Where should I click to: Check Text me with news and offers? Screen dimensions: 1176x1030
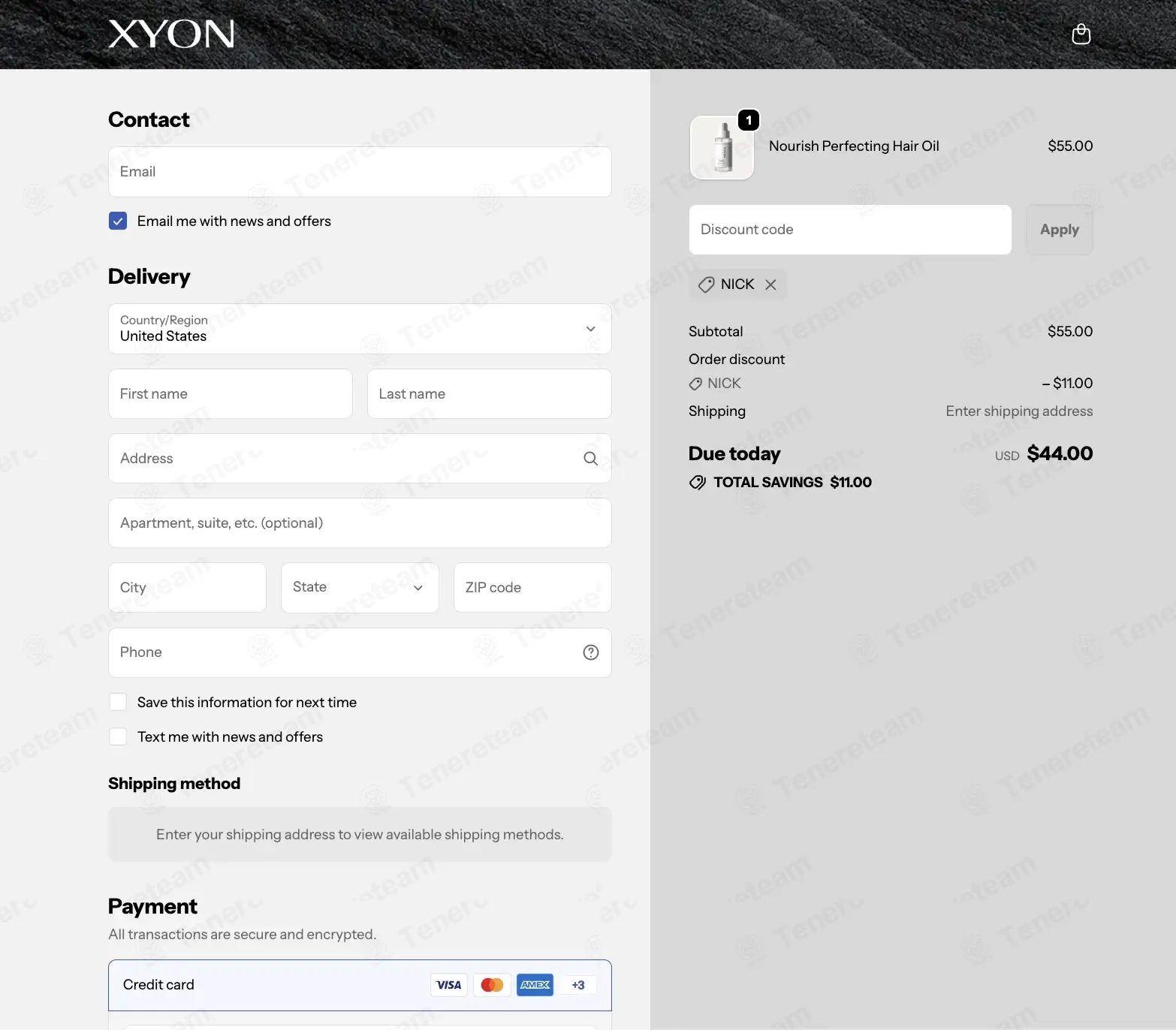coord(118,736)
